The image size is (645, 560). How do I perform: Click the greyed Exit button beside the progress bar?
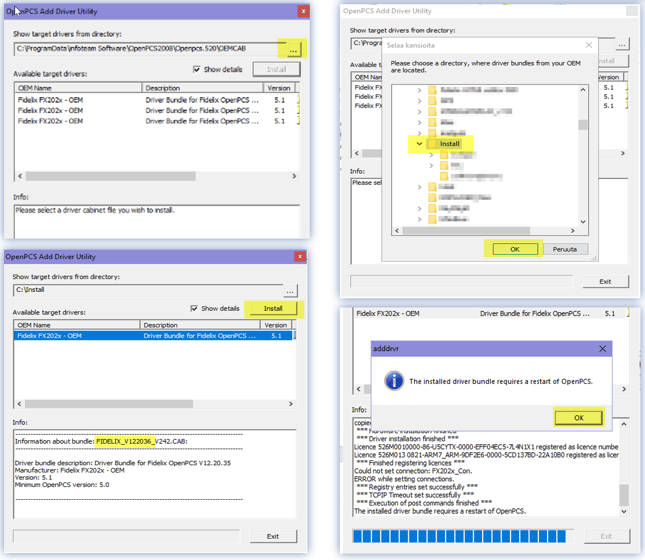(606, 536)
